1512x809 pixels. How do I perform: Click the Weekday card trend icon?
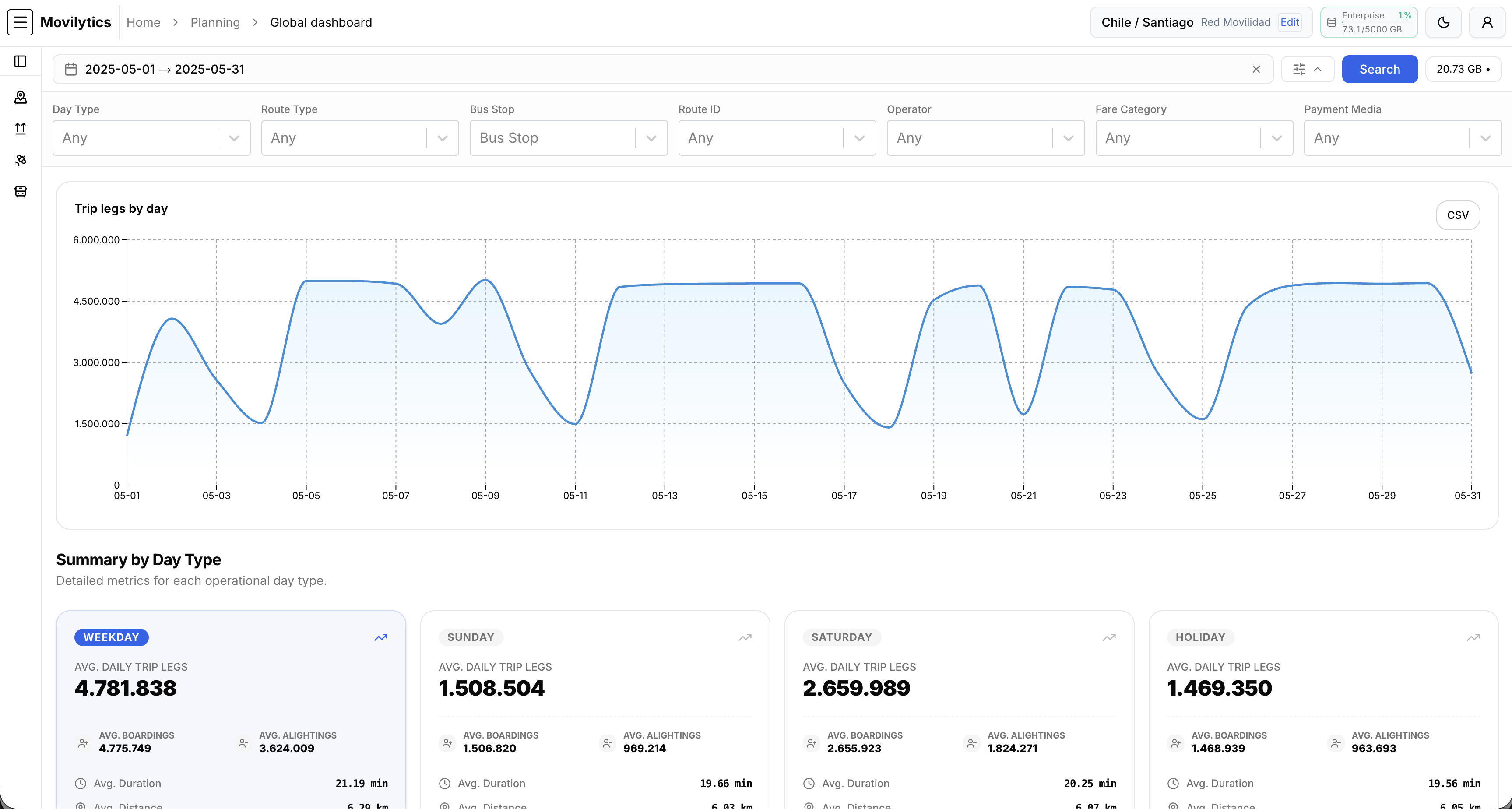click(x=381, y=637)
